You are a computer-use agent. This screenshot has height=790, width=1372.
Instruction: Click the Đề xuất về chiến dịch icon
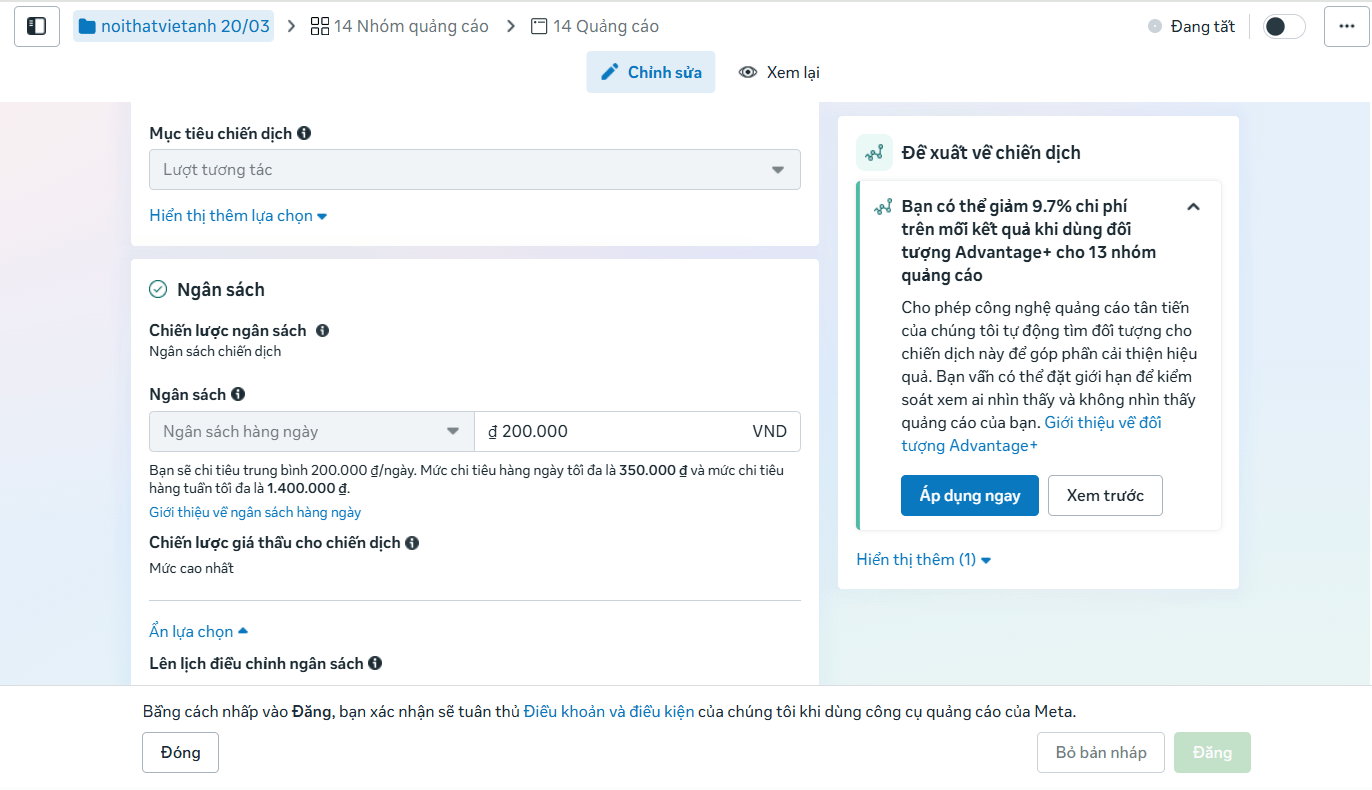pyautogui.click(x=875, y=153)
